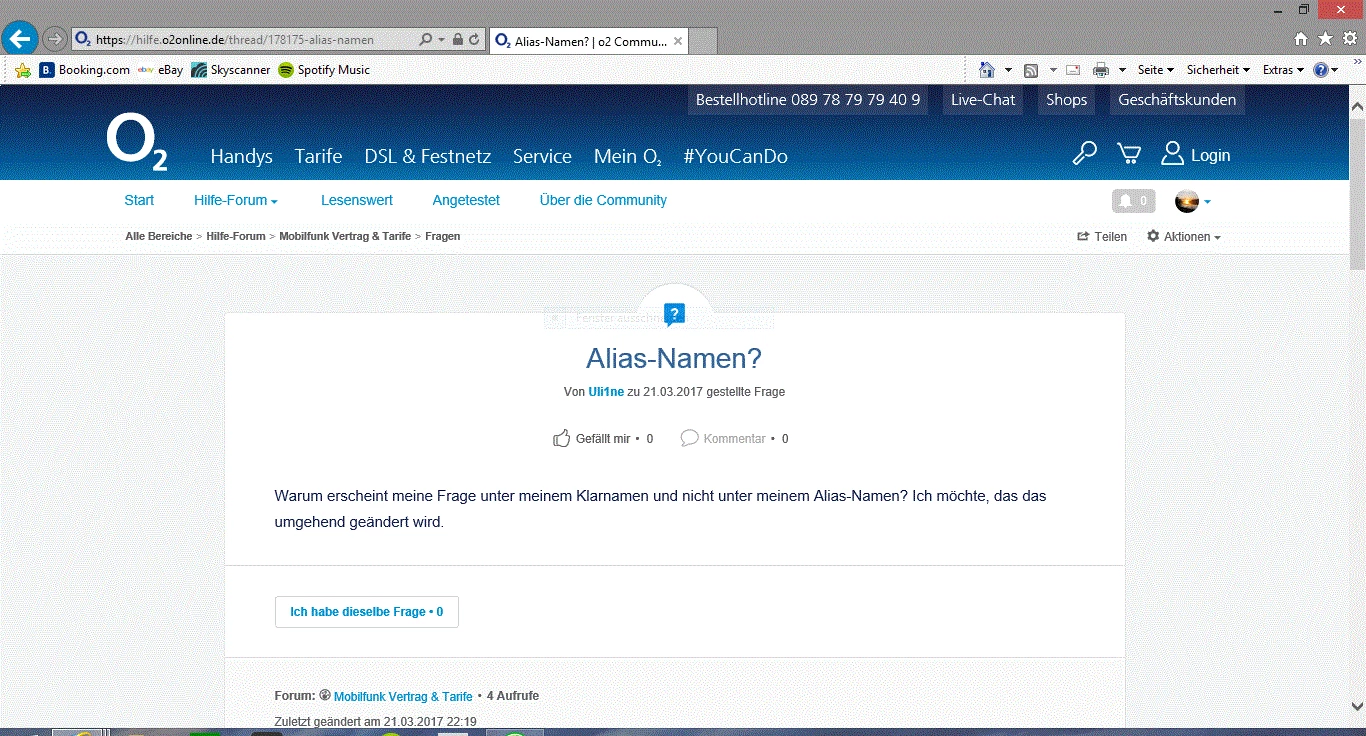The height and width of the screenshot is (736, 1366).
Task: Expand the address bar search dropdown arrow
Action: 442,40
